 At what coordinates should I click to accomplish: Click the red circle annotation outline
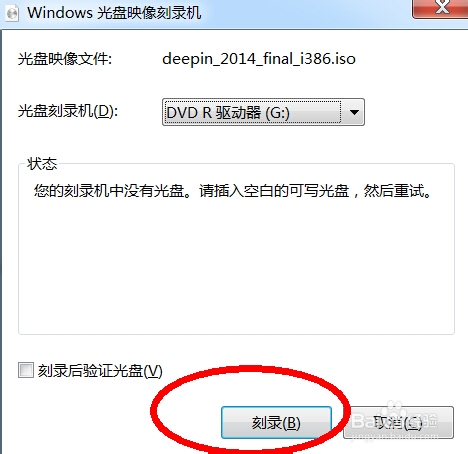click(154, 412)
